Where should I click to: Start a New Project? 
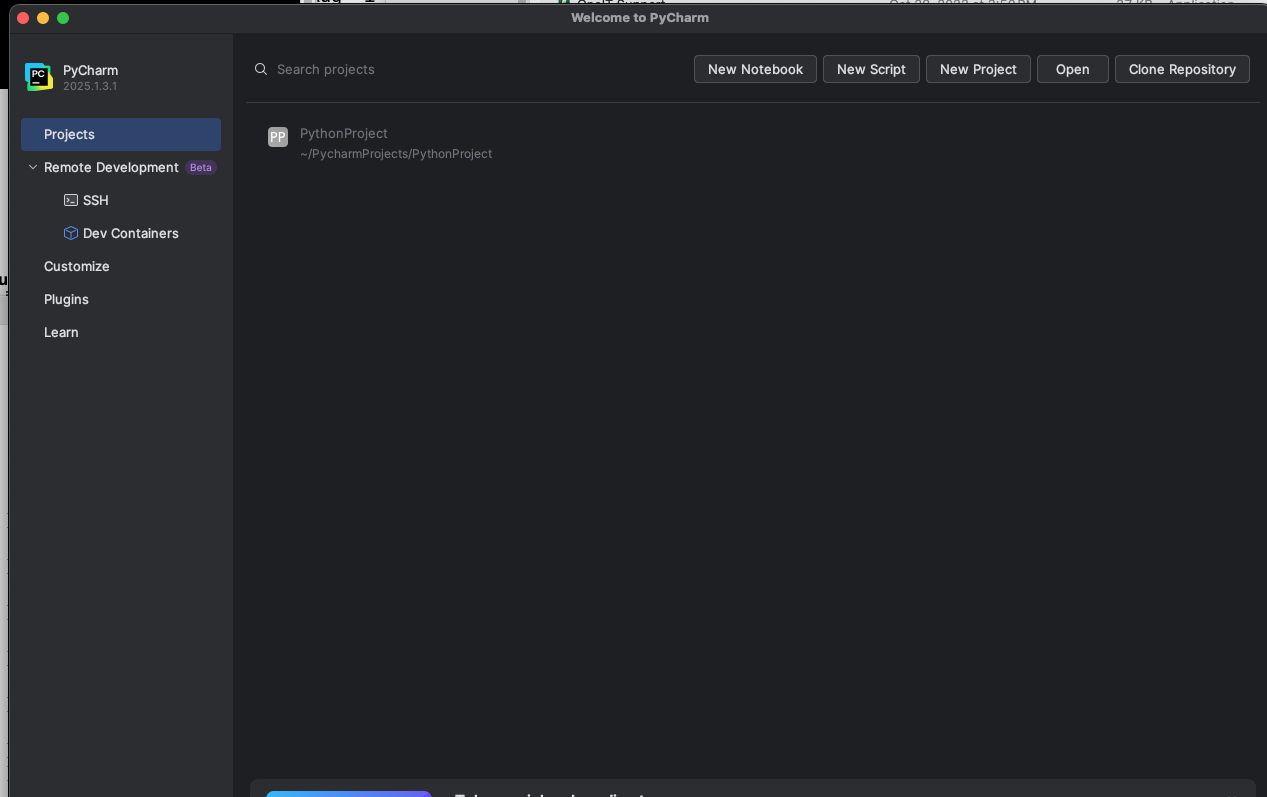[x=978, y=69]
